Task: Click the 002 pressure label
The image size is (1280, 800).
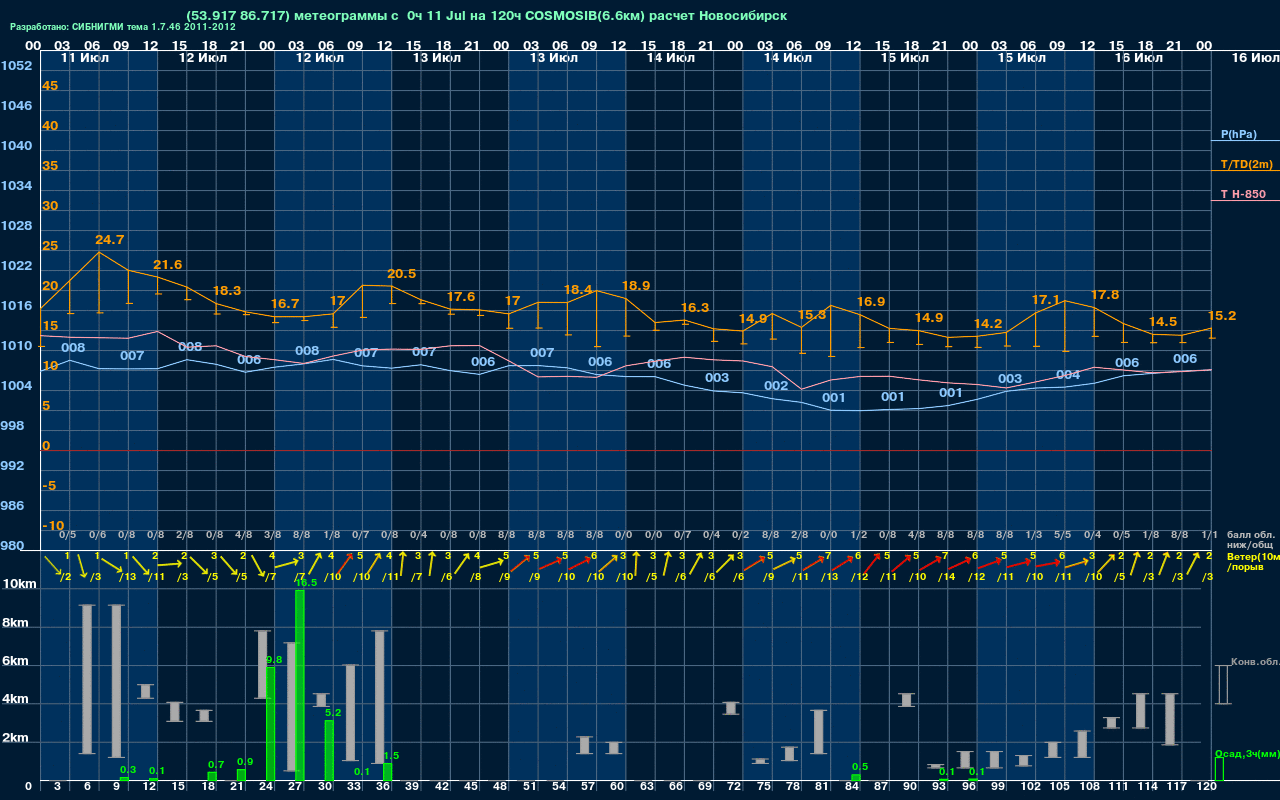Action: [776, 386]
